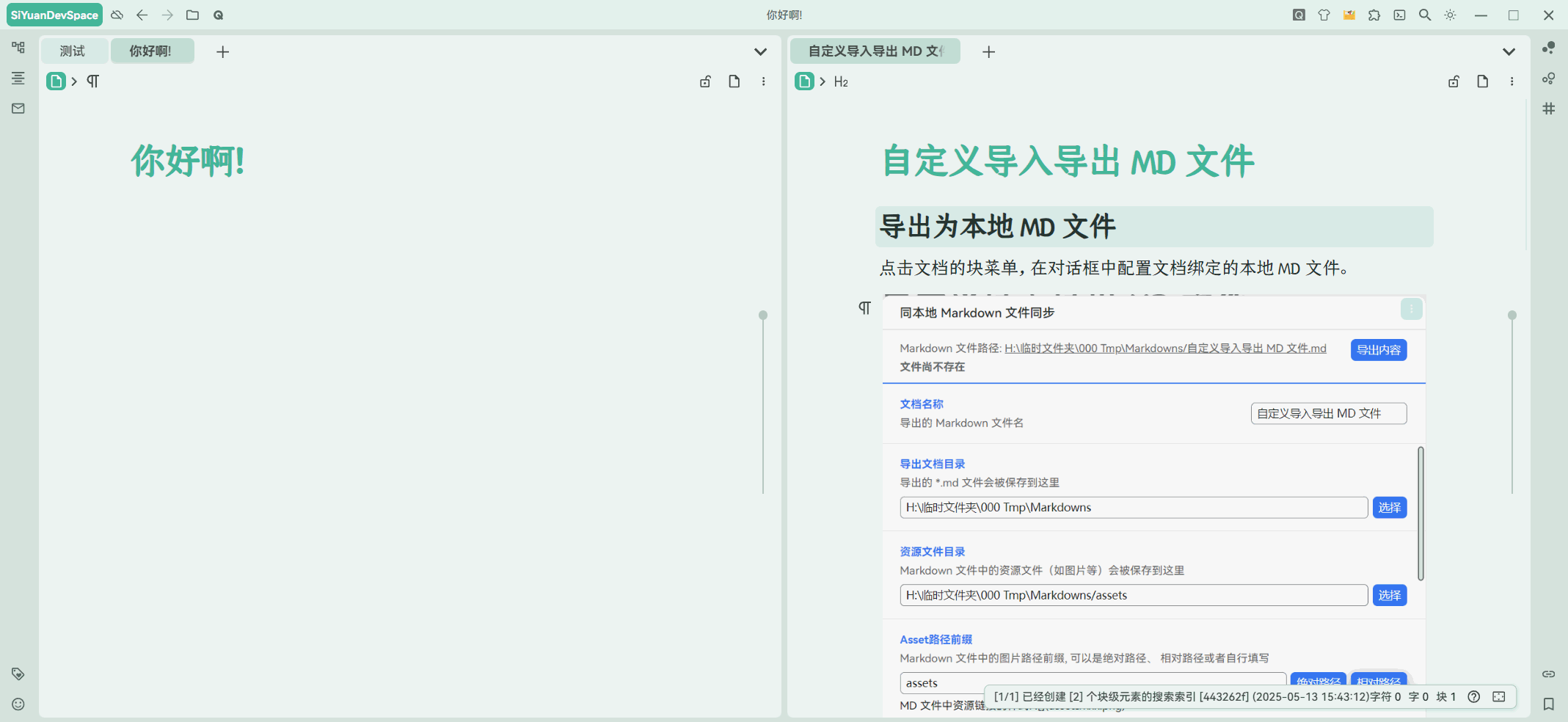Switch to the 测试 tab
1568x722 pixels.
[x=73, y=51]
